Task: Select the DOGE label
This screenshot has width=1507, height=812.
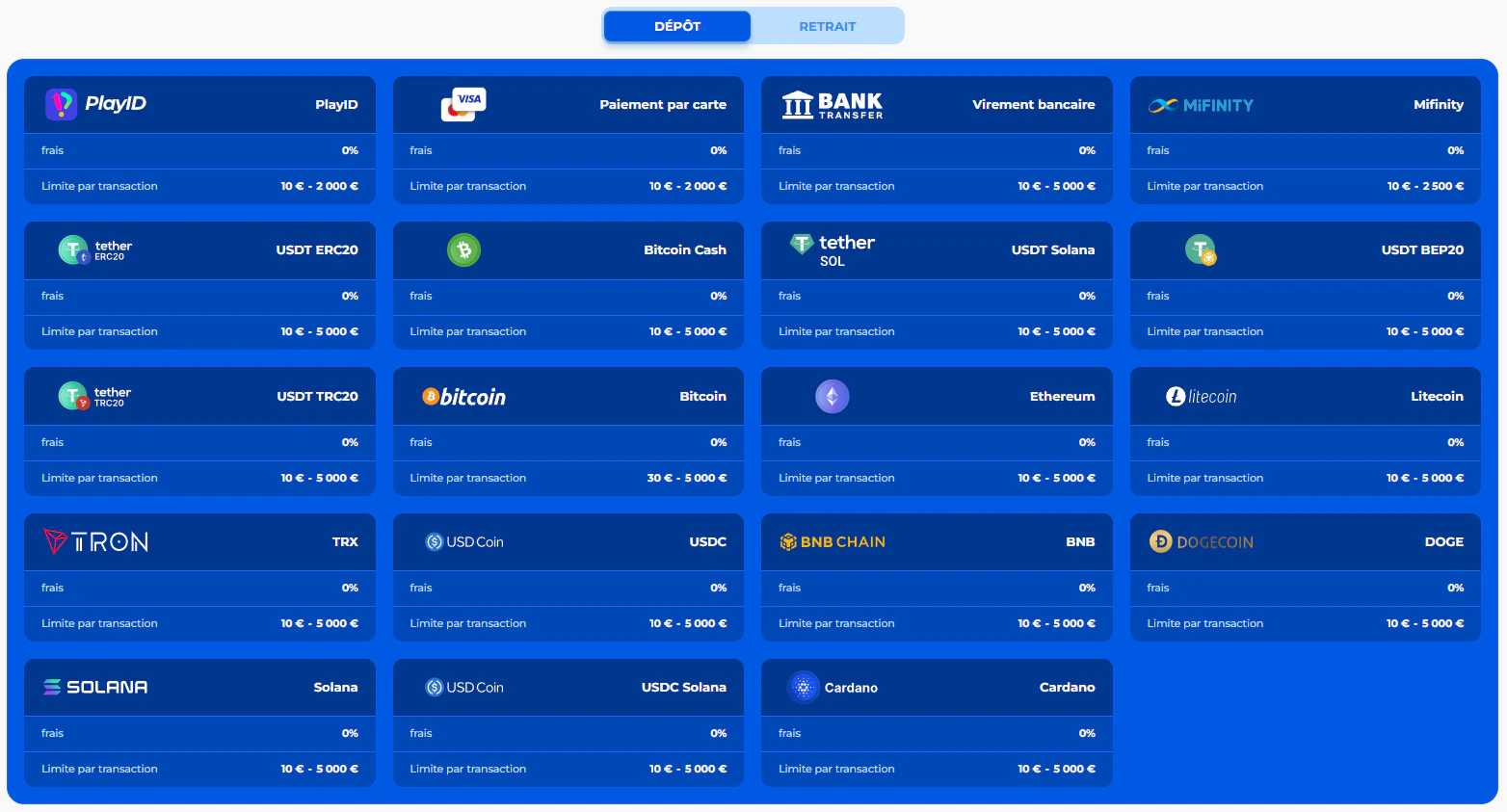Action: [1443, 541]
